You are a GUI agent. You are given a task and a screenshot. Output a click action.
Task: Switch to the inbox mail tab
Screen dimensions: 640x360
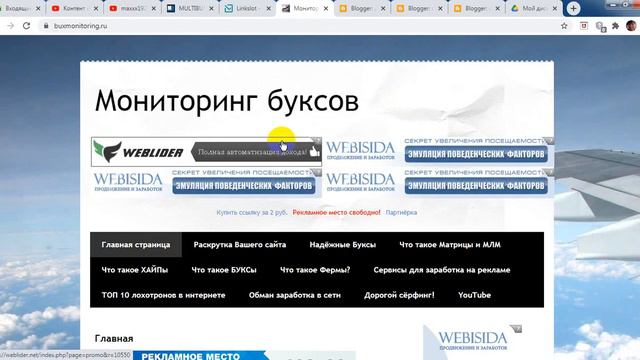point(20,8)
